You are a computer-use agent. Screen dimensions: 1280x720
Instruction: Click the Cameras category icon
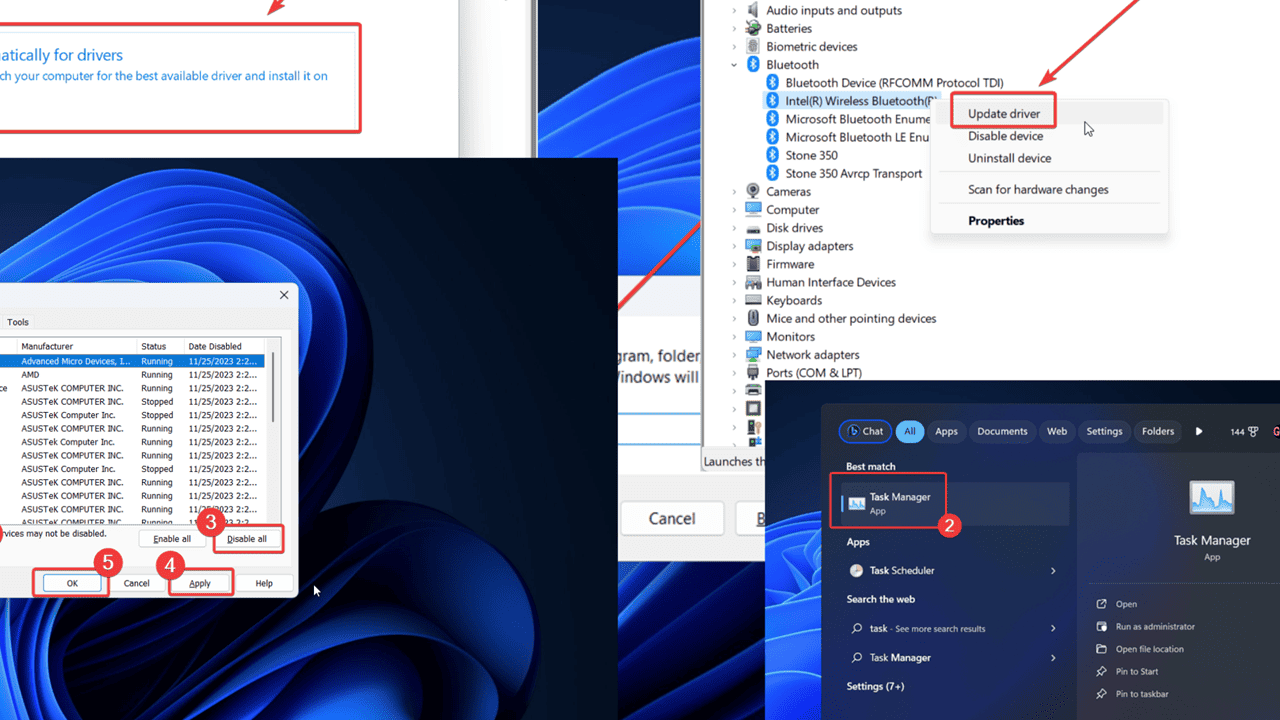pos(752,191)
